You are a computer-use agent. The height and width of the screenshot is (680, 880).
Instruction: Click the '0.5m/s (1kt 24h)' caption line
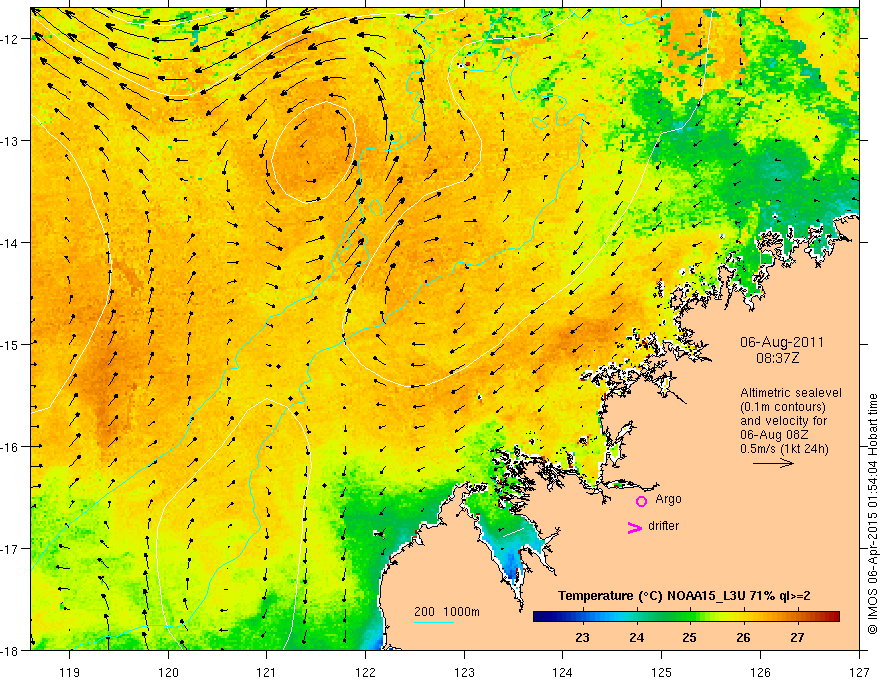[785, 449]
